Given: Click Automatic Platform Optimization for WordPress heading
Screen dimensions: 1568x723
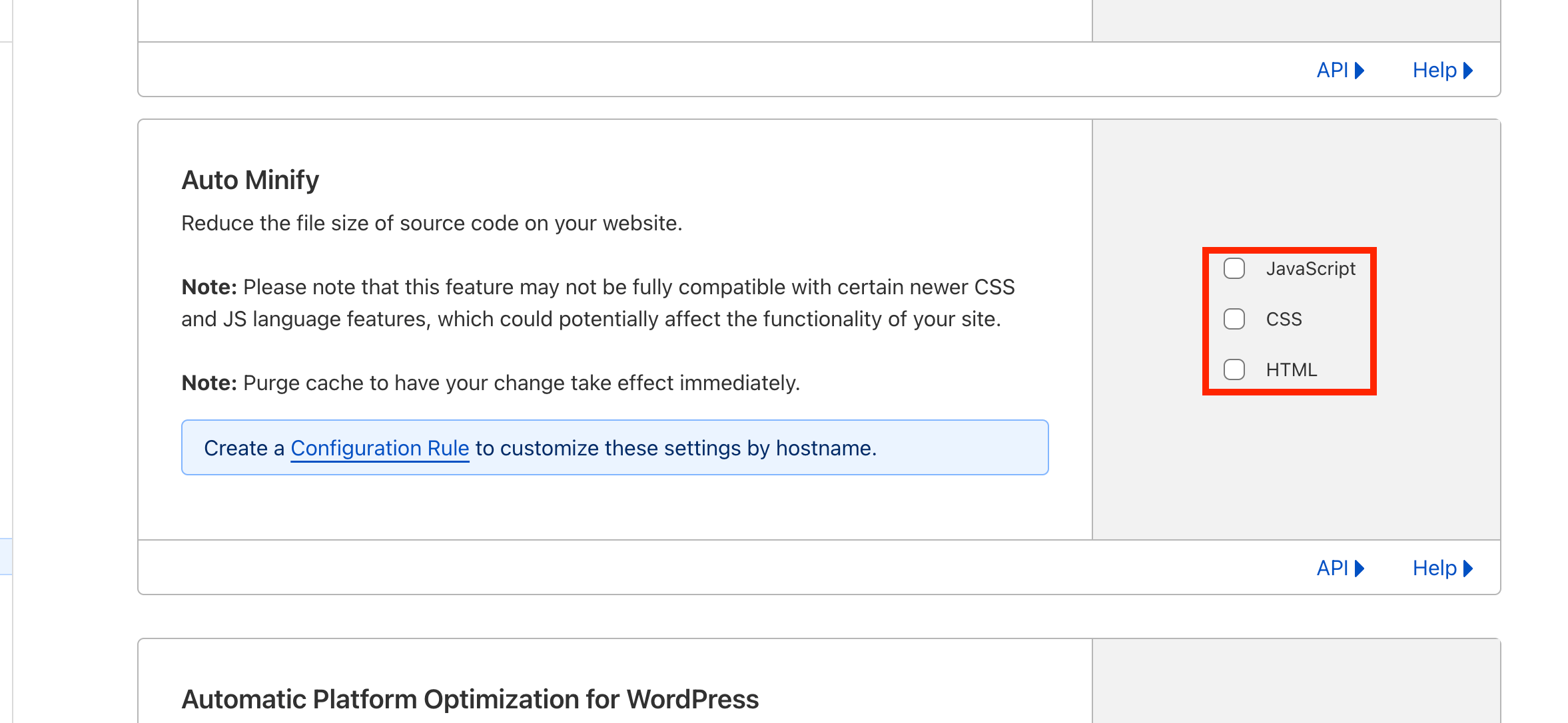Looking at the screenshot, I should tap(470, 699).
